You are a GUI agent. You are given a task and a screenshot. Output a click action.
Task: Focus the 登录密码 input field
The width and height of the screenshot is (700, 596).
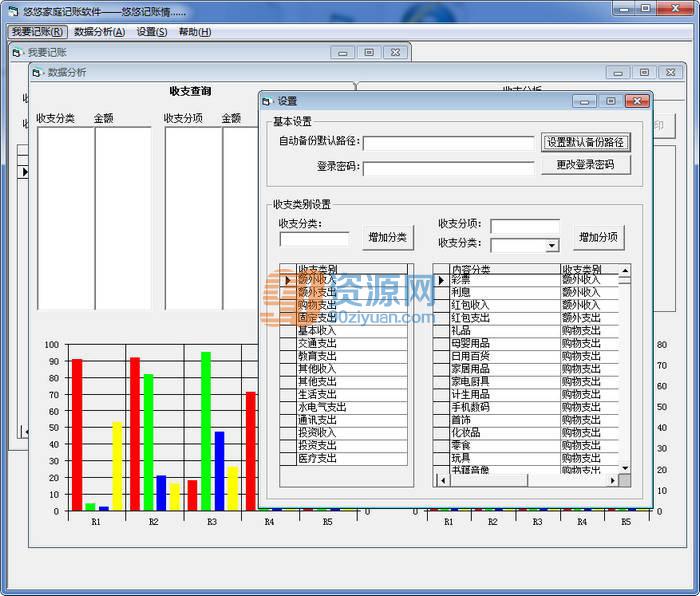(448, 168)
